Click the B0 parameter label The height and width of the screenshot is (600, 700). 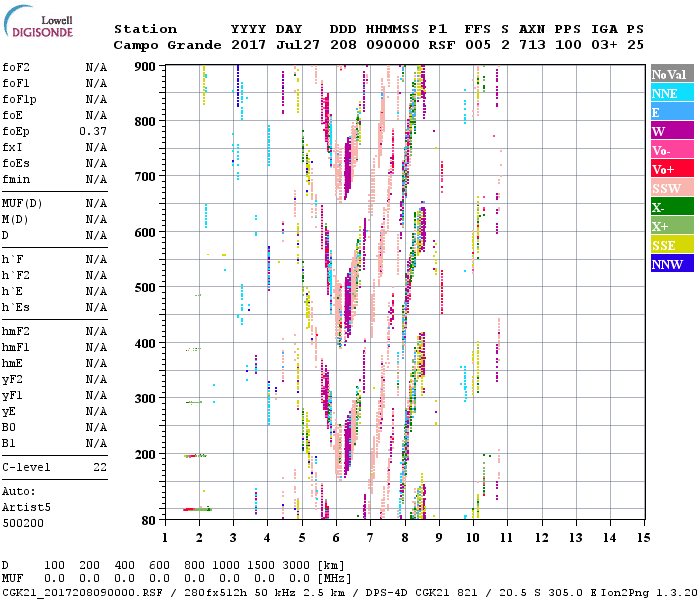tap(8, 427)
